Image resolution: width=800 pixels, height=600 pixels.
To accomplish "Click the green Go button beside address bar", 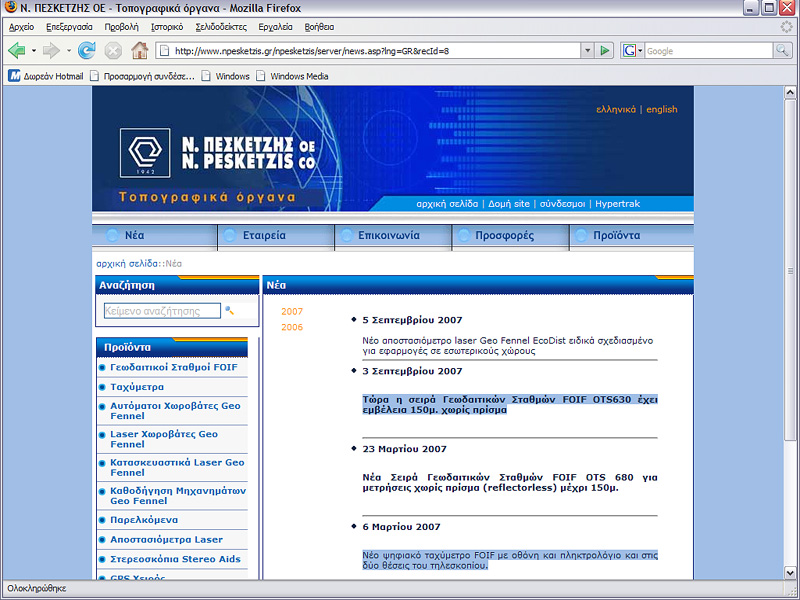I will tap(605, 51).
